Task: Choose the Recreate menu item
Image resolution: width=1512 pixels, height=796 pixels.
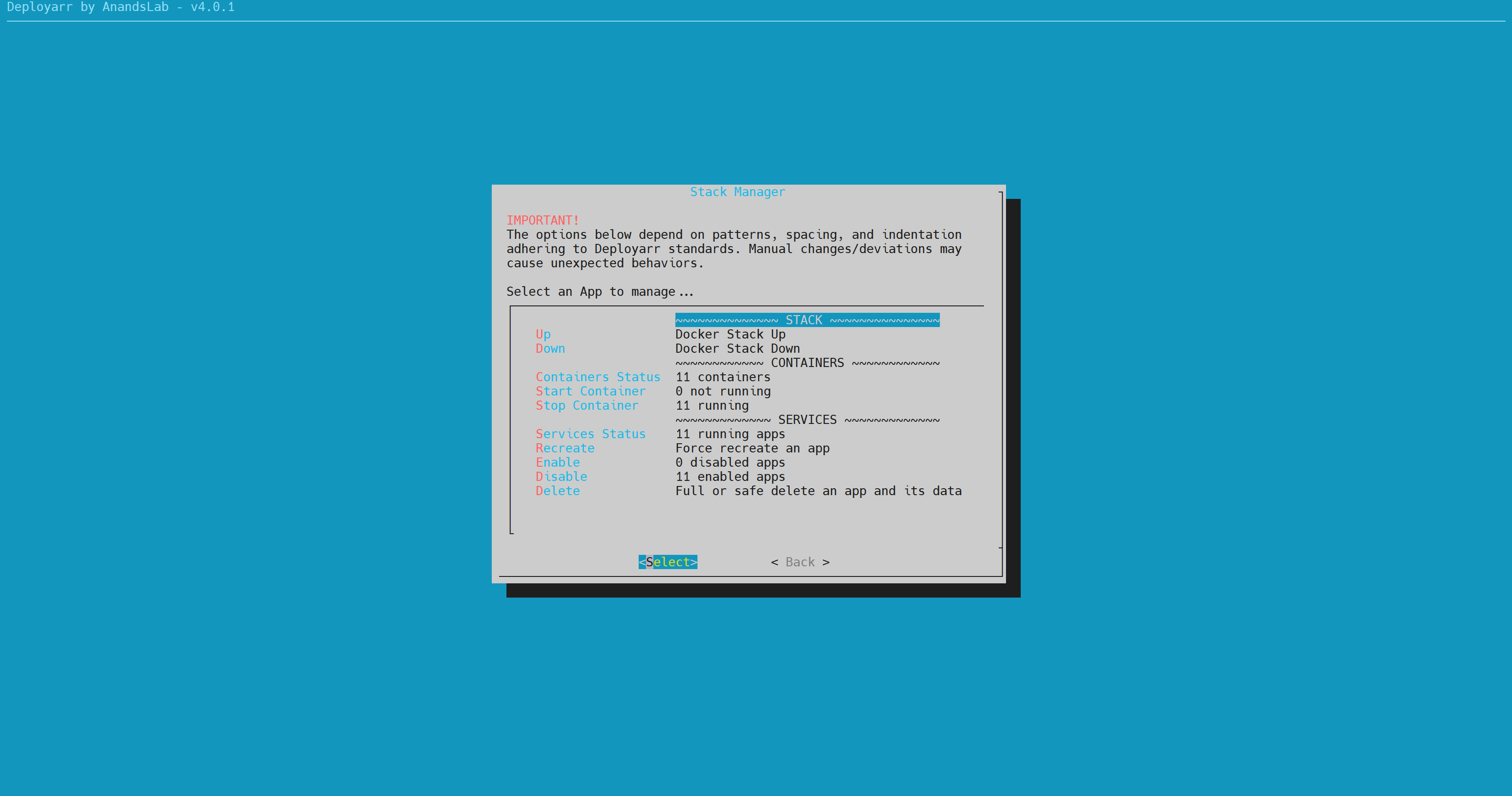Action: click(565, 448)
